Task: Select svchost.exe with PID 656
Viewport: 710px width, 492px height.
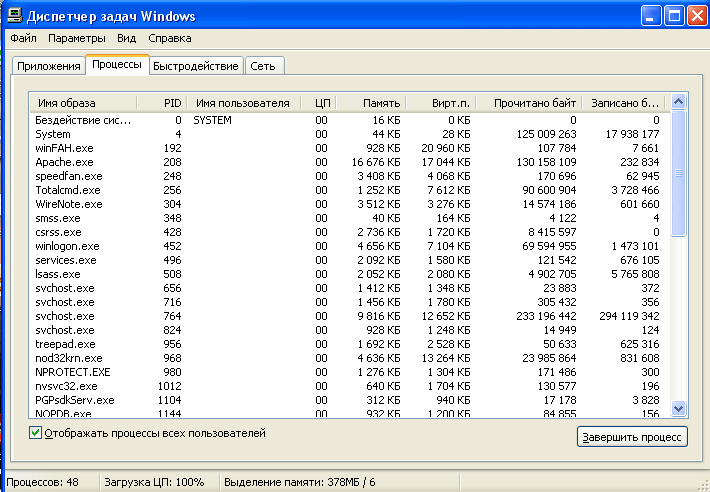Action: (x=347, y=288)
